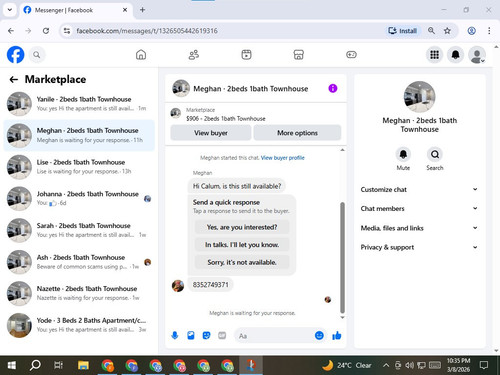Open the Chrome profile icon
This screenshot has height=375, width=500.
(x=471, y=31)
